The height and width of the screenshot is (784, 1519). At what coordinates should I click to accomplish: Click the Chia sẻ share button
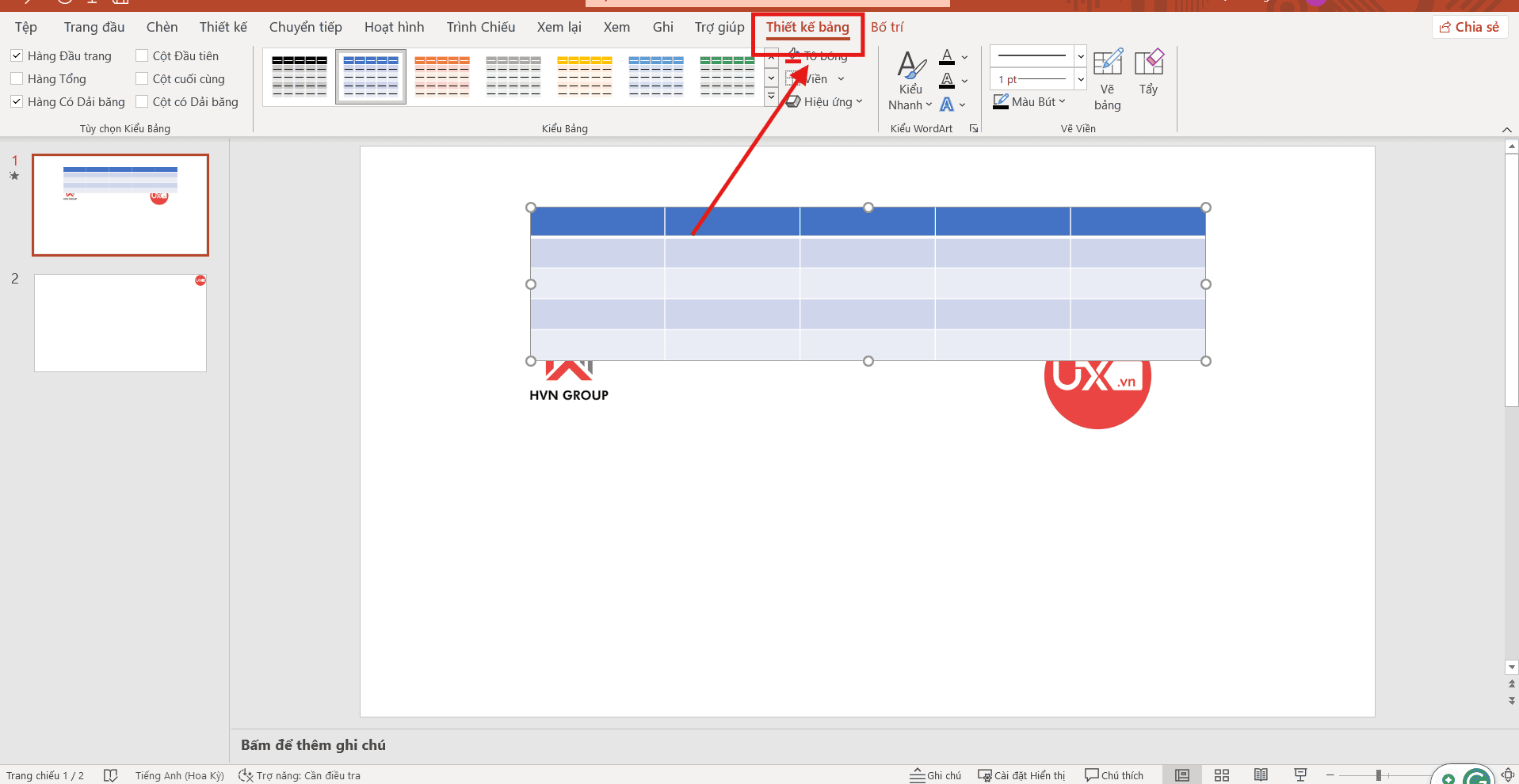[1469, 28]
